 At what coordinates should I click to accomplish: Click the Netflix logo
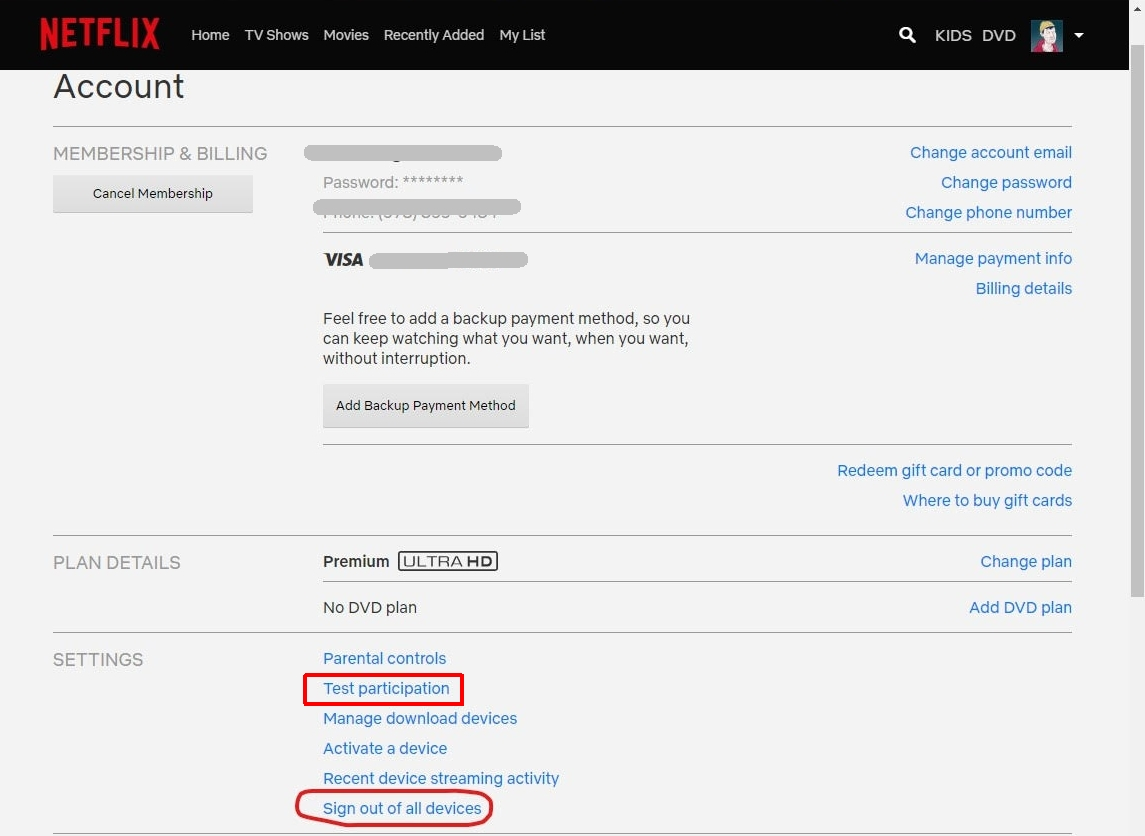(100, 34)
